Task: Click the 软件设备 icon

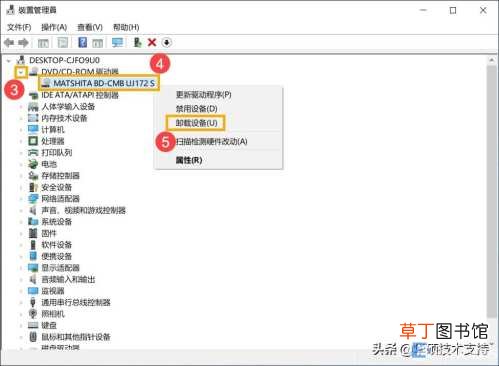Action: (x=33, y=245)
